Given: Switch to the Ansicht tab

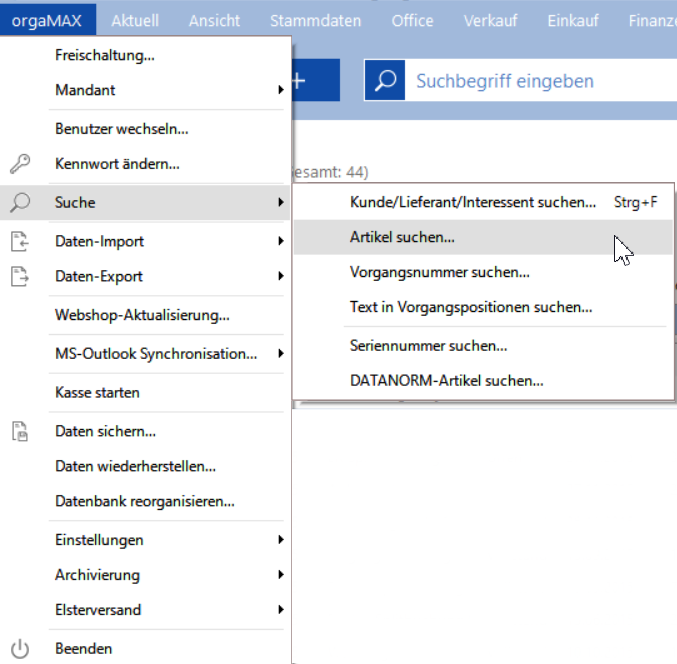Looking at the screenshot, I should coord(214,20).
